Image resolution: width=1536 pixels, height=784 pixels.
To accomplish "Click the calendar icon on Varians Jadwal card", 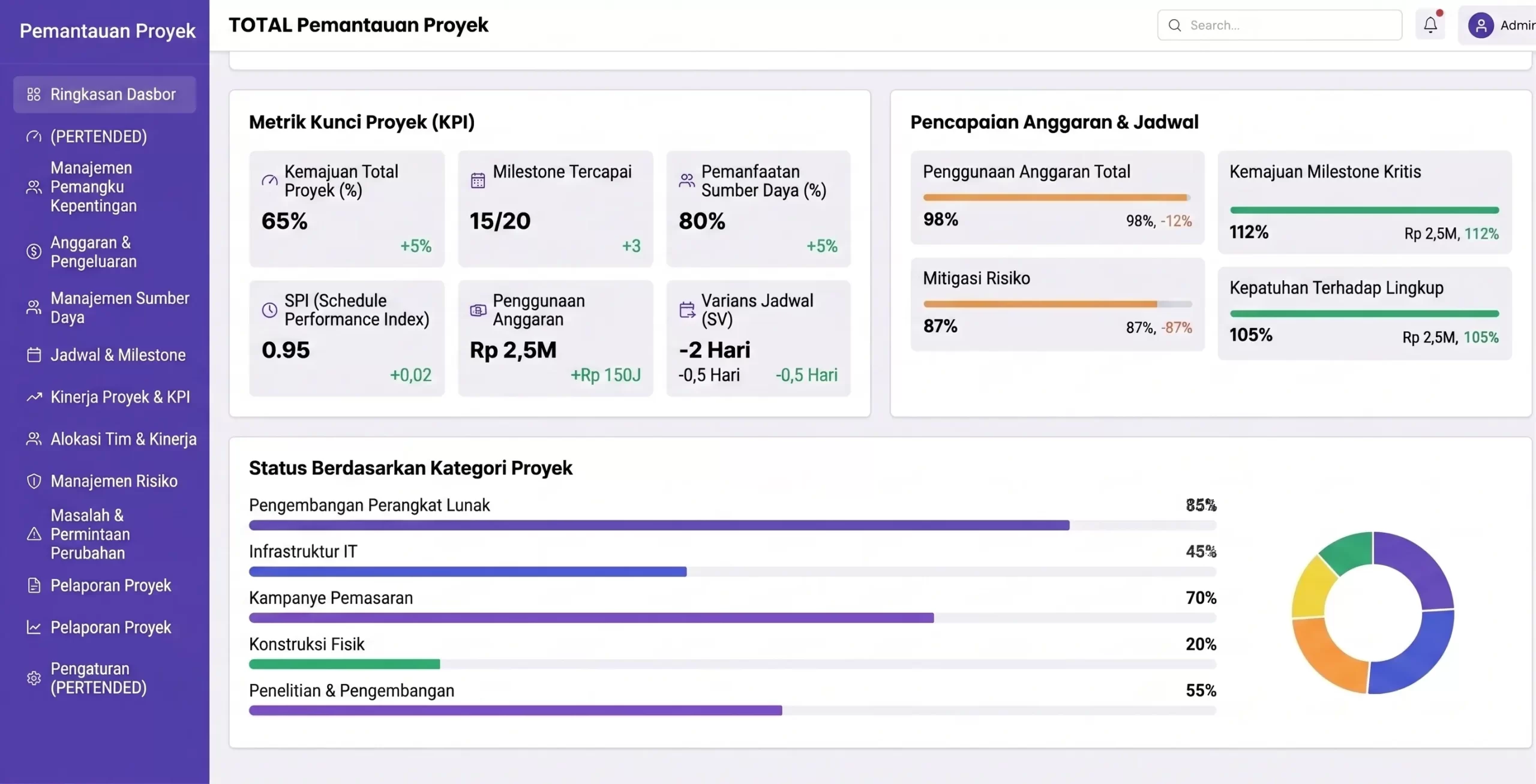I will pyautogui.click(x=686, y=310).
